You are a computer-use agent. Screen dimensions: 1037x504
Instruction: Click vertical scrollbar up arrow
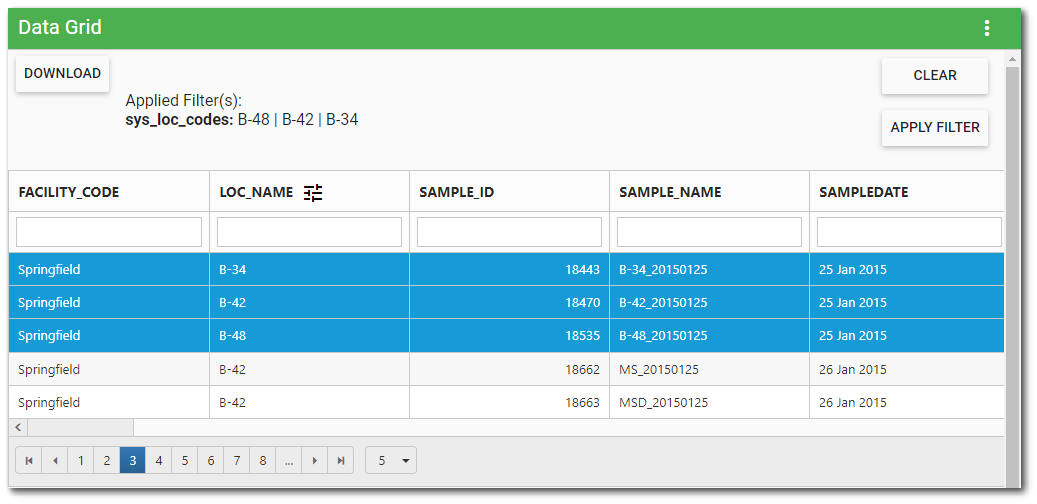(1011, 60)
